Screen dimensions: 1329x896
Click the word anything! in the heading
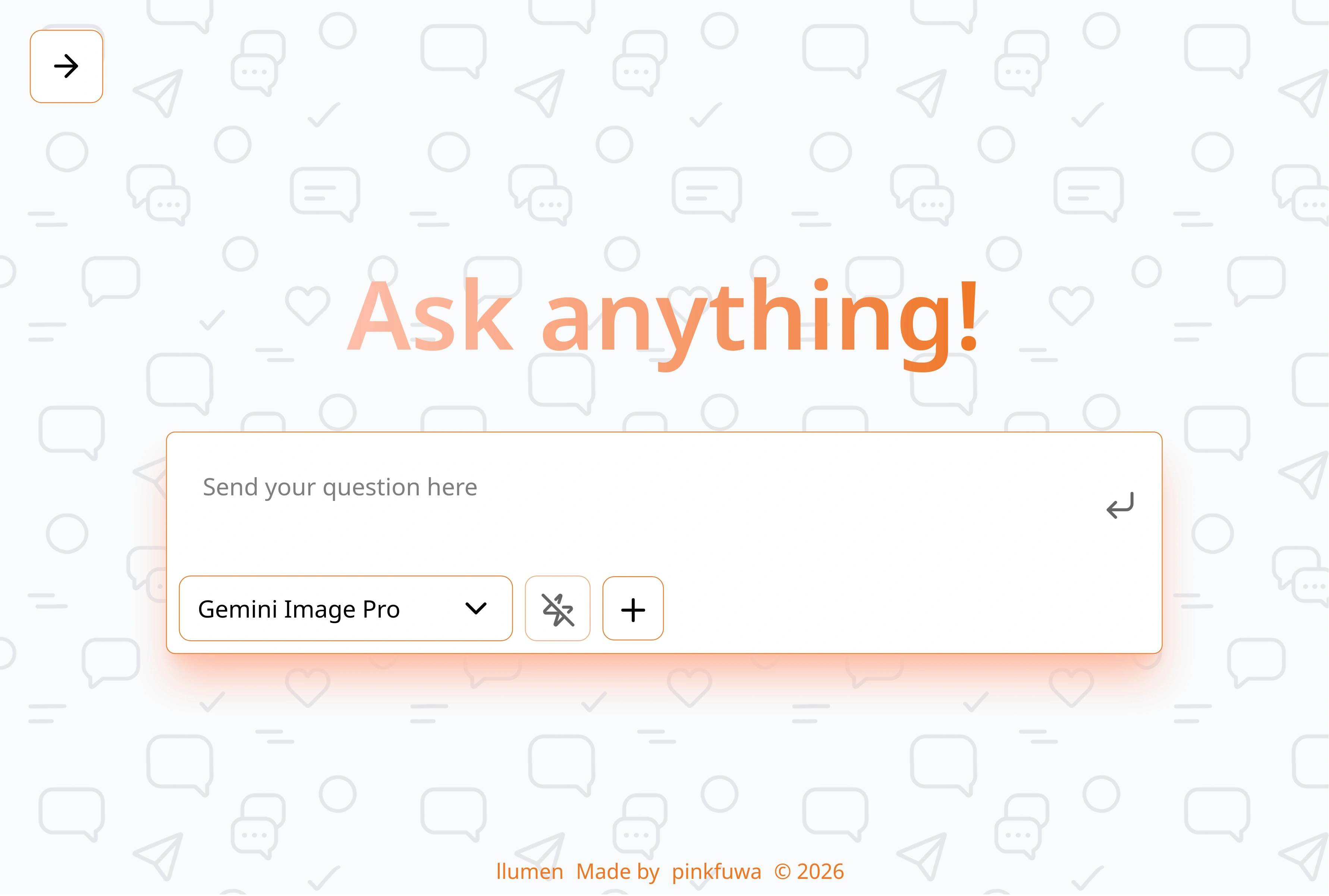click(760, 320)
